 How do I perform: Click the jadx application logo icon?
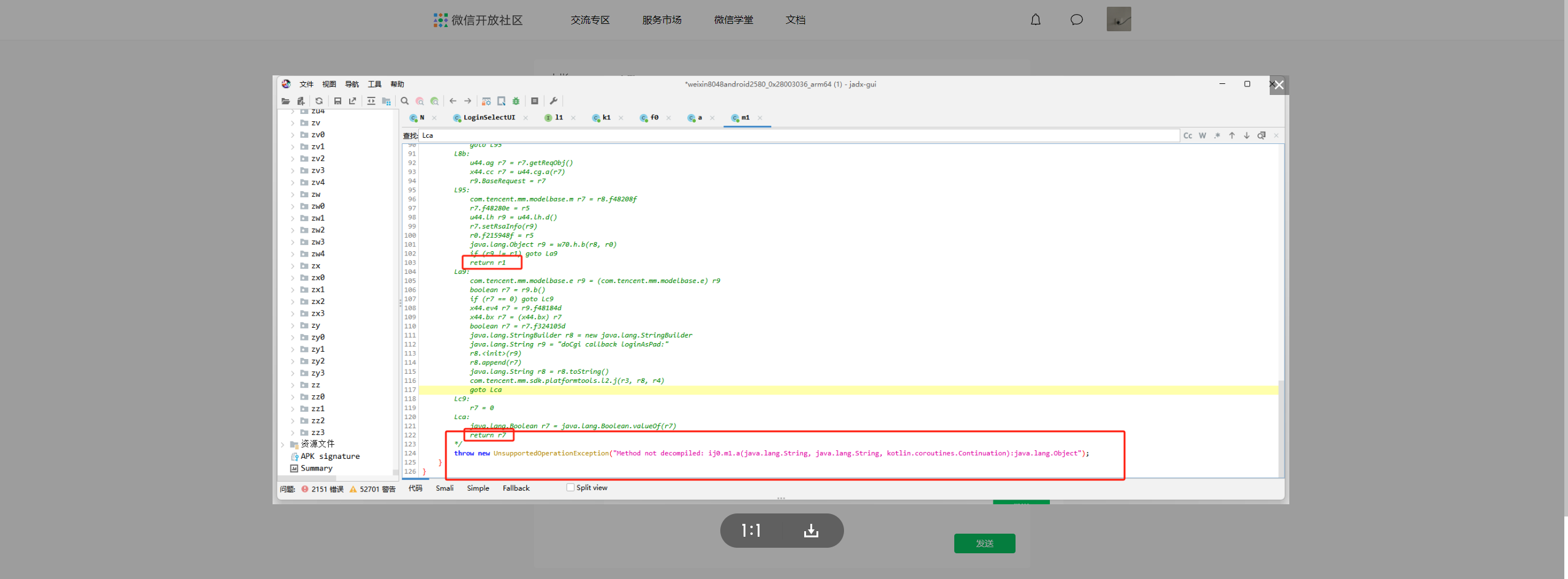click(286, 84)
